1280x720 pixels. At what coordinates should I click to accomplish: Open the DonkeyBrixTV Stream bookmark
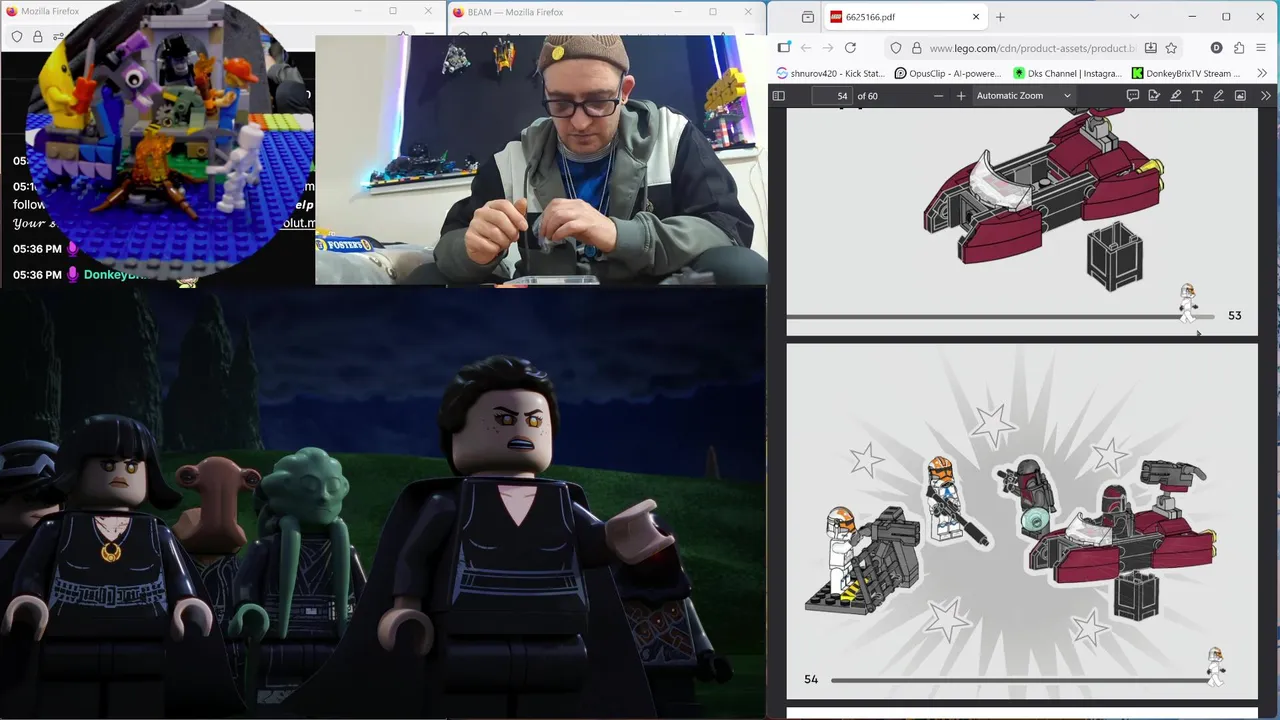coord(1187,73)
